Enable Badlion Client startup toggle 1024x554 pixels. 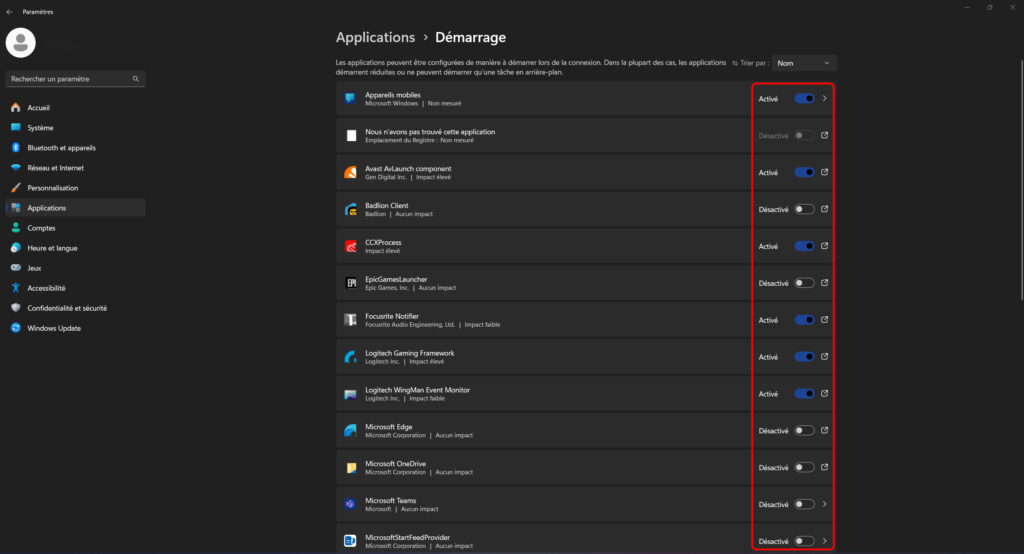coord(805,209)
